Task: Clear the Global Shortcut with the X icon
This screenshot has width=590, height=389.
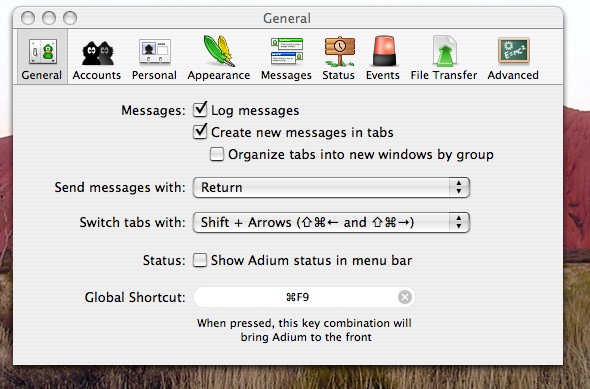Action: [x=405, y=297]
